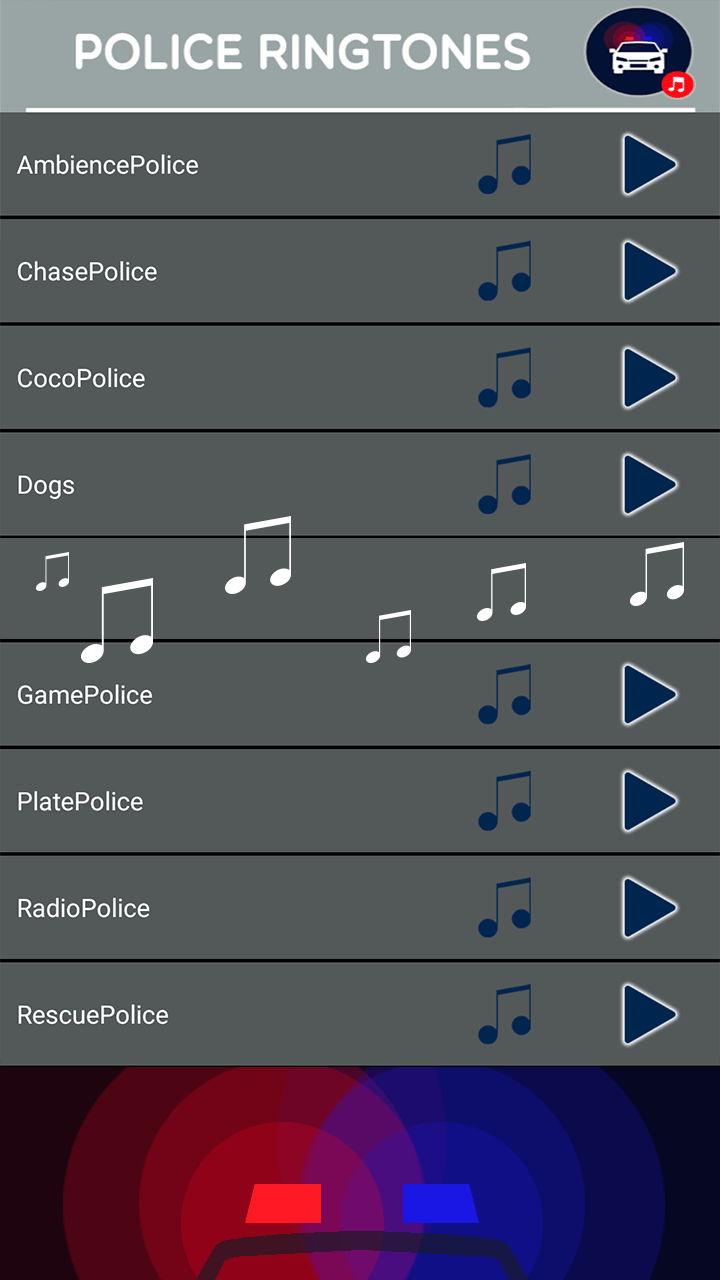Open the RescuePolice music note icon
Viewport: 720px width, 1280px height.
[505, 1014]
